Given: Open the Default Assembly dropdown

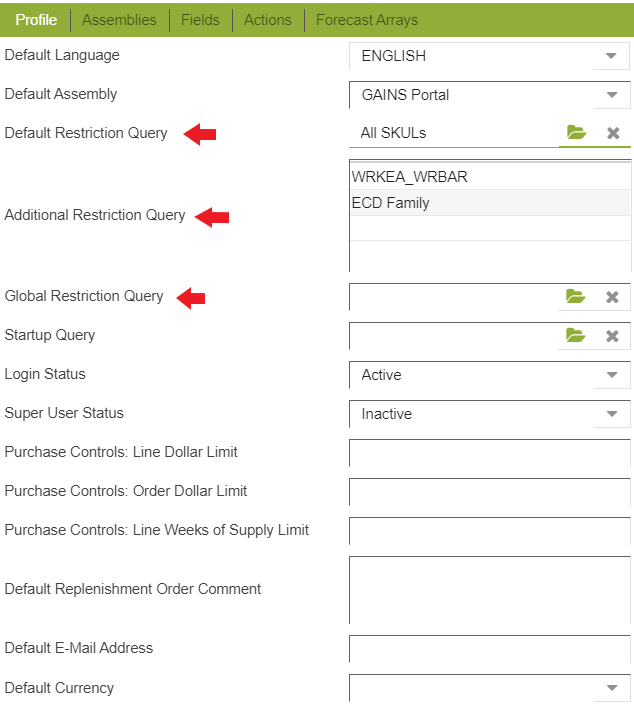Looking at the screenshot, I should [x=611, y=95].
